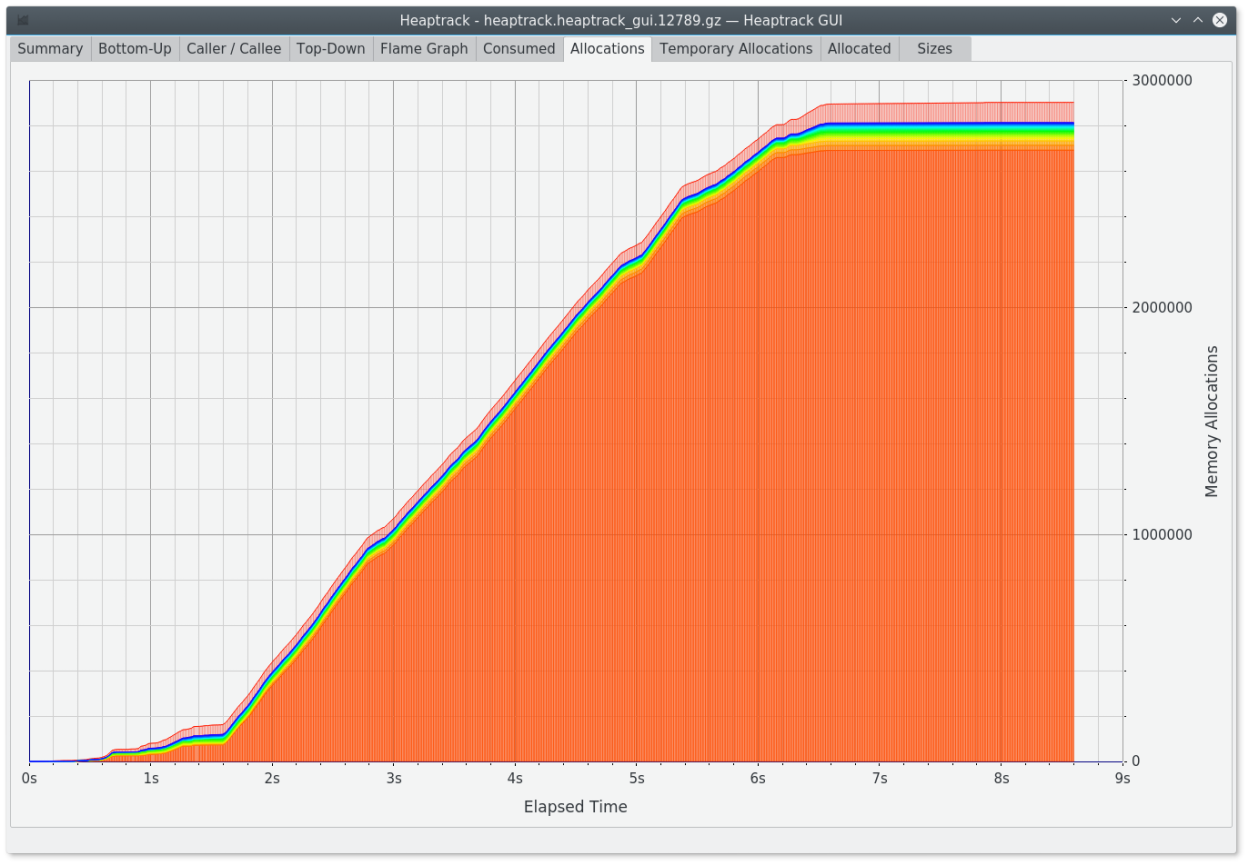The width and height of the screenshot is (1248, 865).
Task: Click the window menu icon in title bar
Action: click(x=22, y=19)
